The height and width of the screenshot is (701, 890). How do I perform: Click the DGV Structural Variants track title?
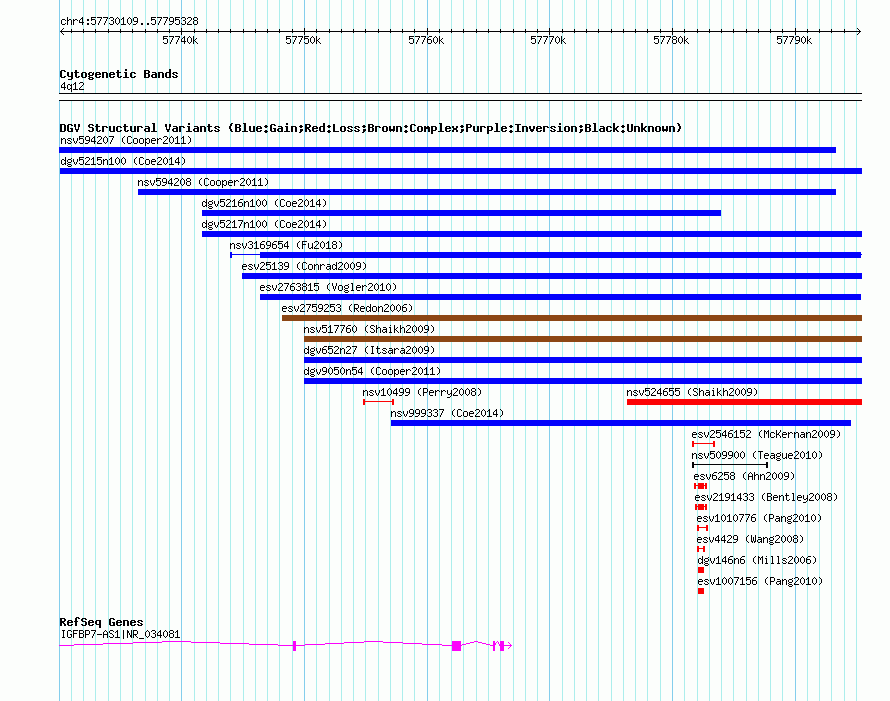click(x=371, y=128)
